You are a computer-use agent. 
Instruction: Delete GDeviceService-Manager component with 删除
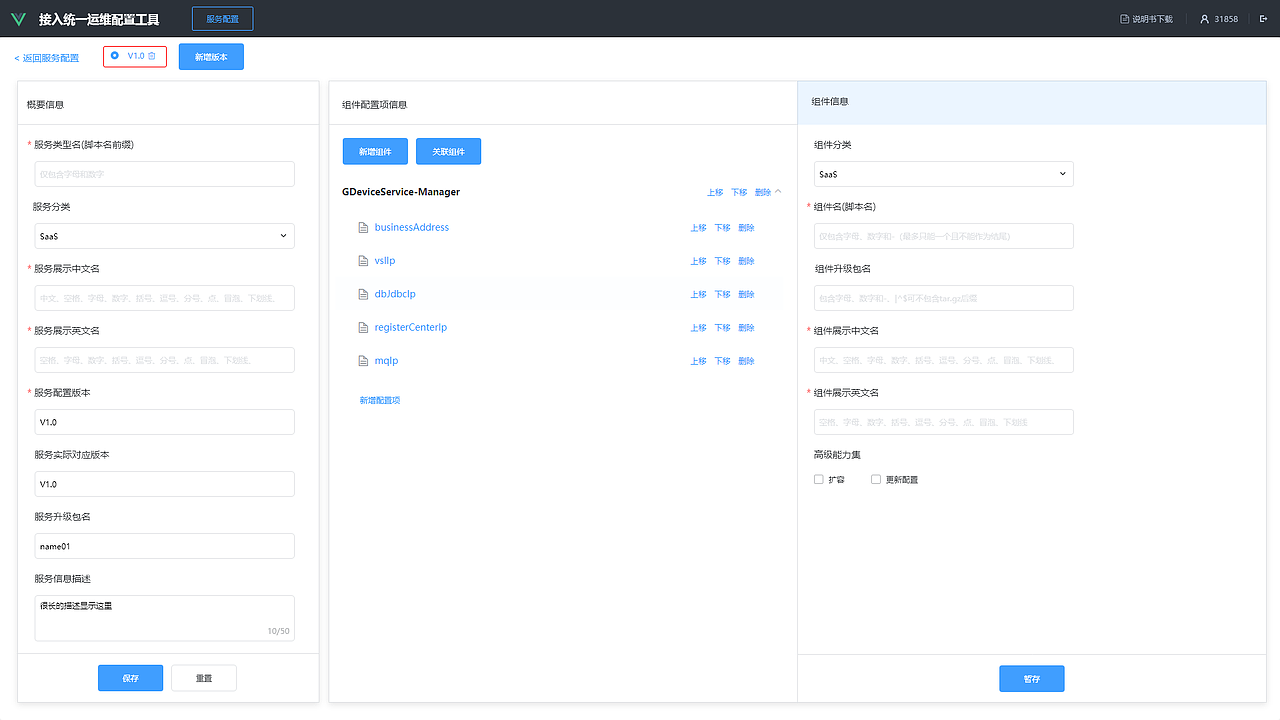[763, 192]
